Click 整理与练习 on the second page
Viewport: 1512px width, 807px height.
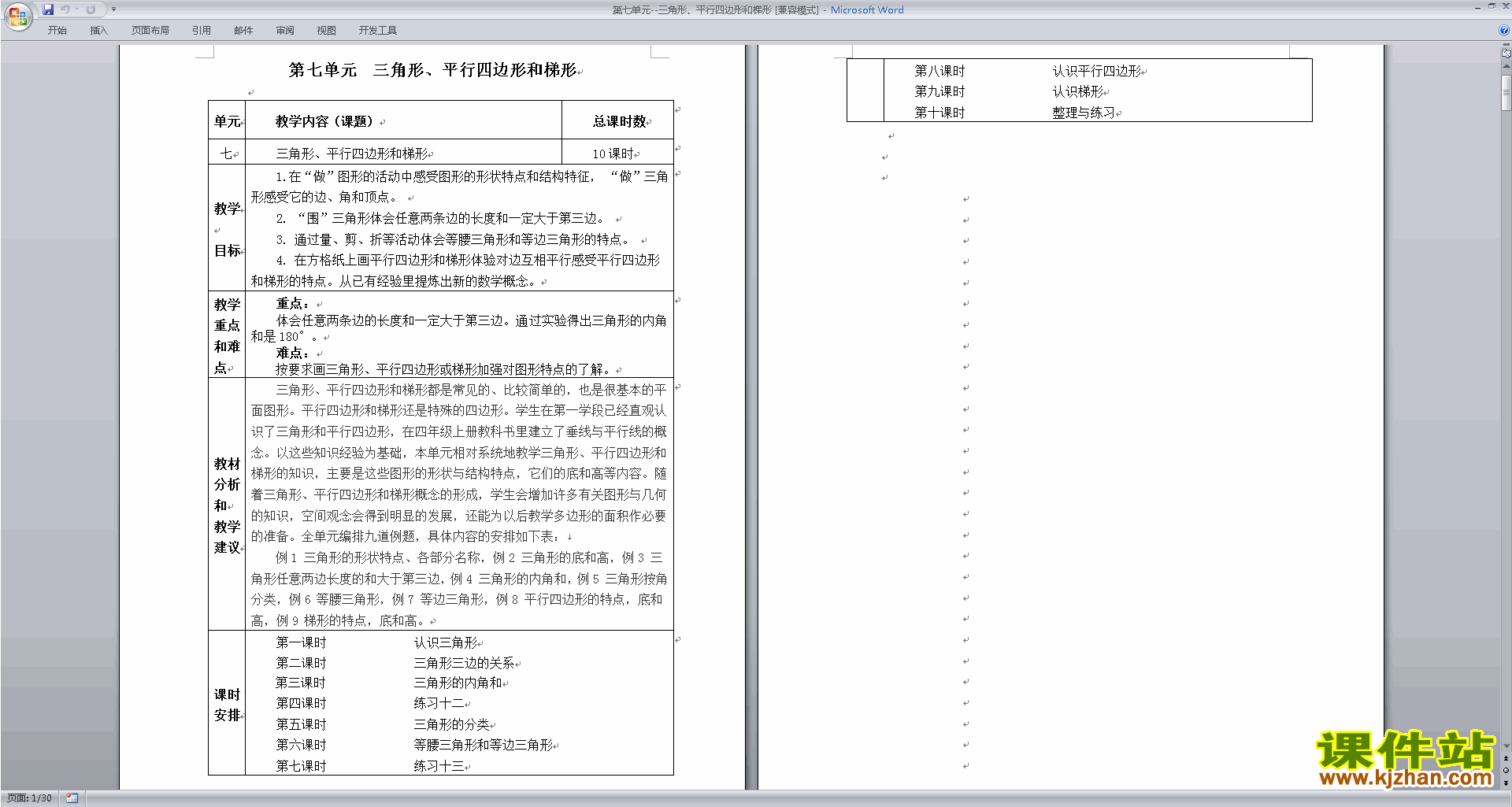(x=1084, y=113)
